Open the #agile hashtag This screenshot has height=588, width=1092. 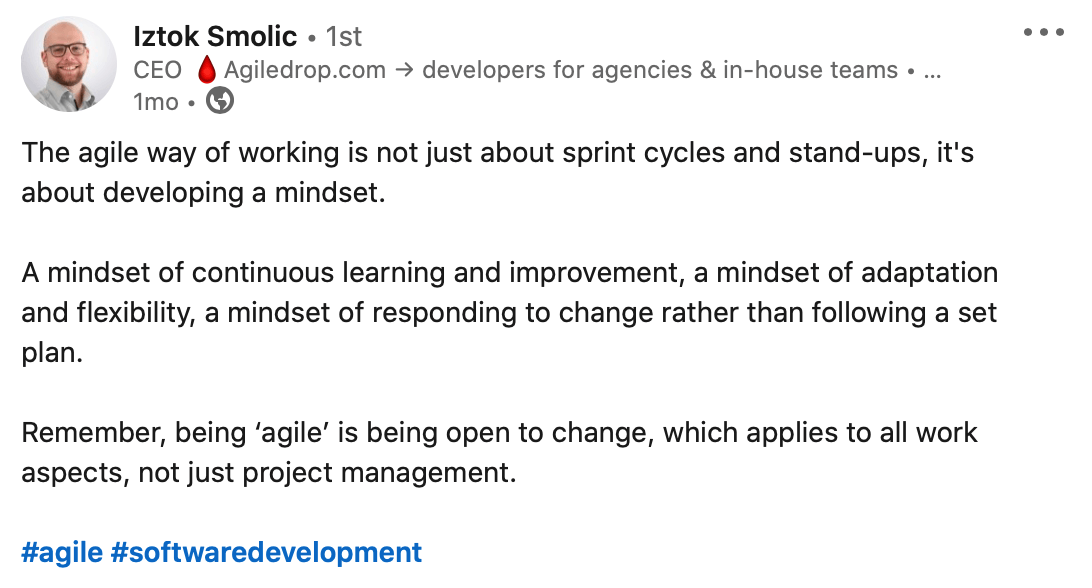(x=62, y=552)
